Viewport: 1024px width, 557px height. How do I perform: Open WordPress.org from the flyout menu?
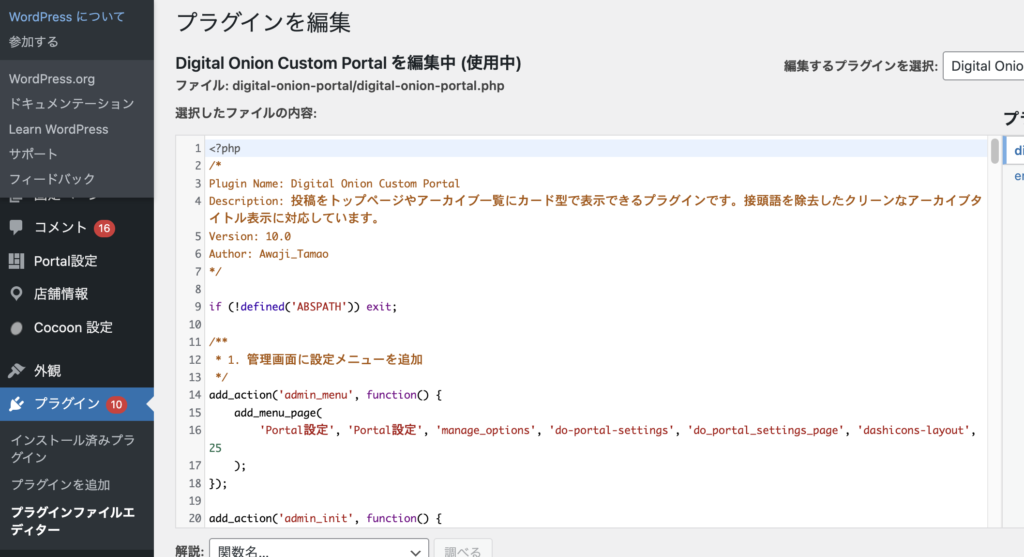coord(51,79)
